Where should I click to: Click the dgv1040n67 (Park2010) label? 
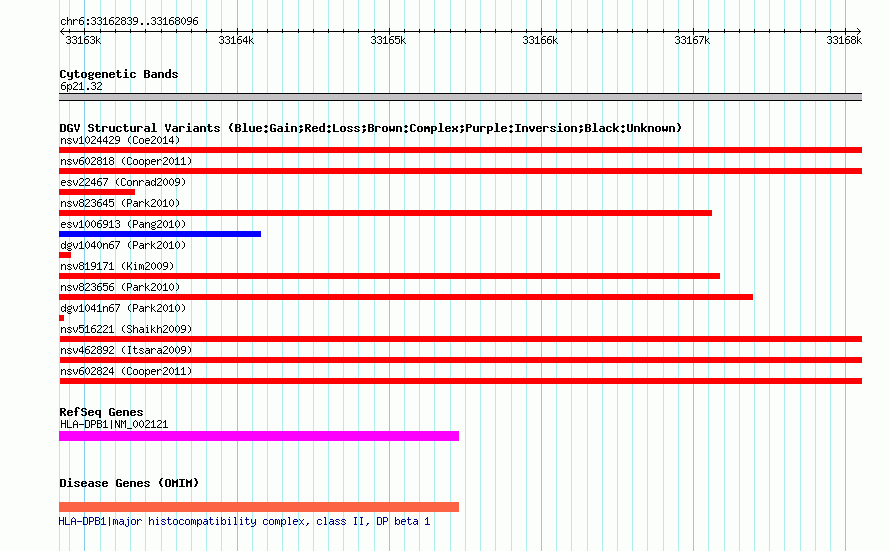(123, 245)
